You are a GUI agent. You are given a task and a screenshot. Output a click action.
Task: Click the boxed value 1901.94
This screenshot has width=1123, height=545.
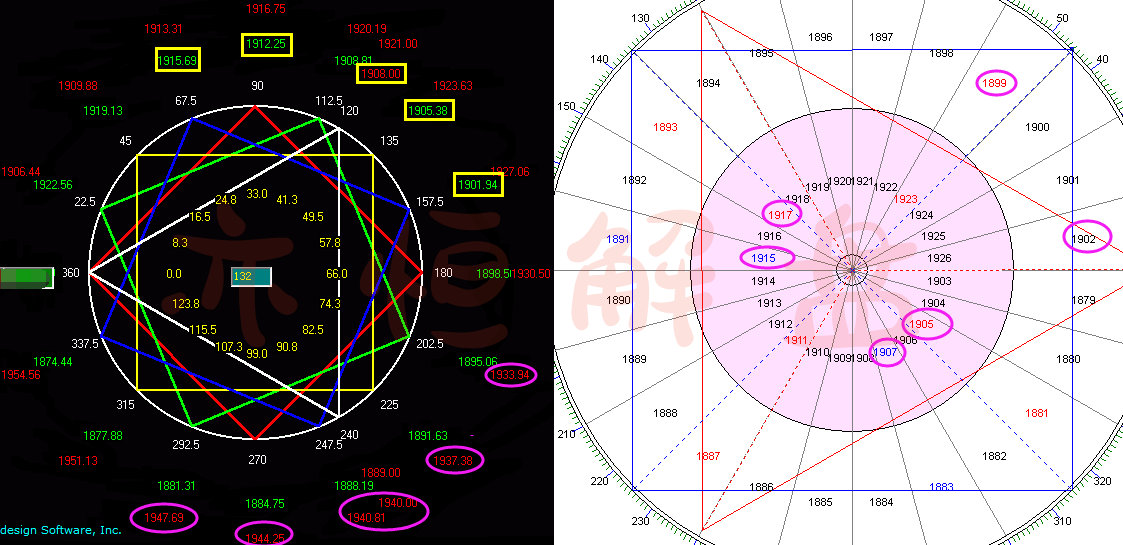478,185
